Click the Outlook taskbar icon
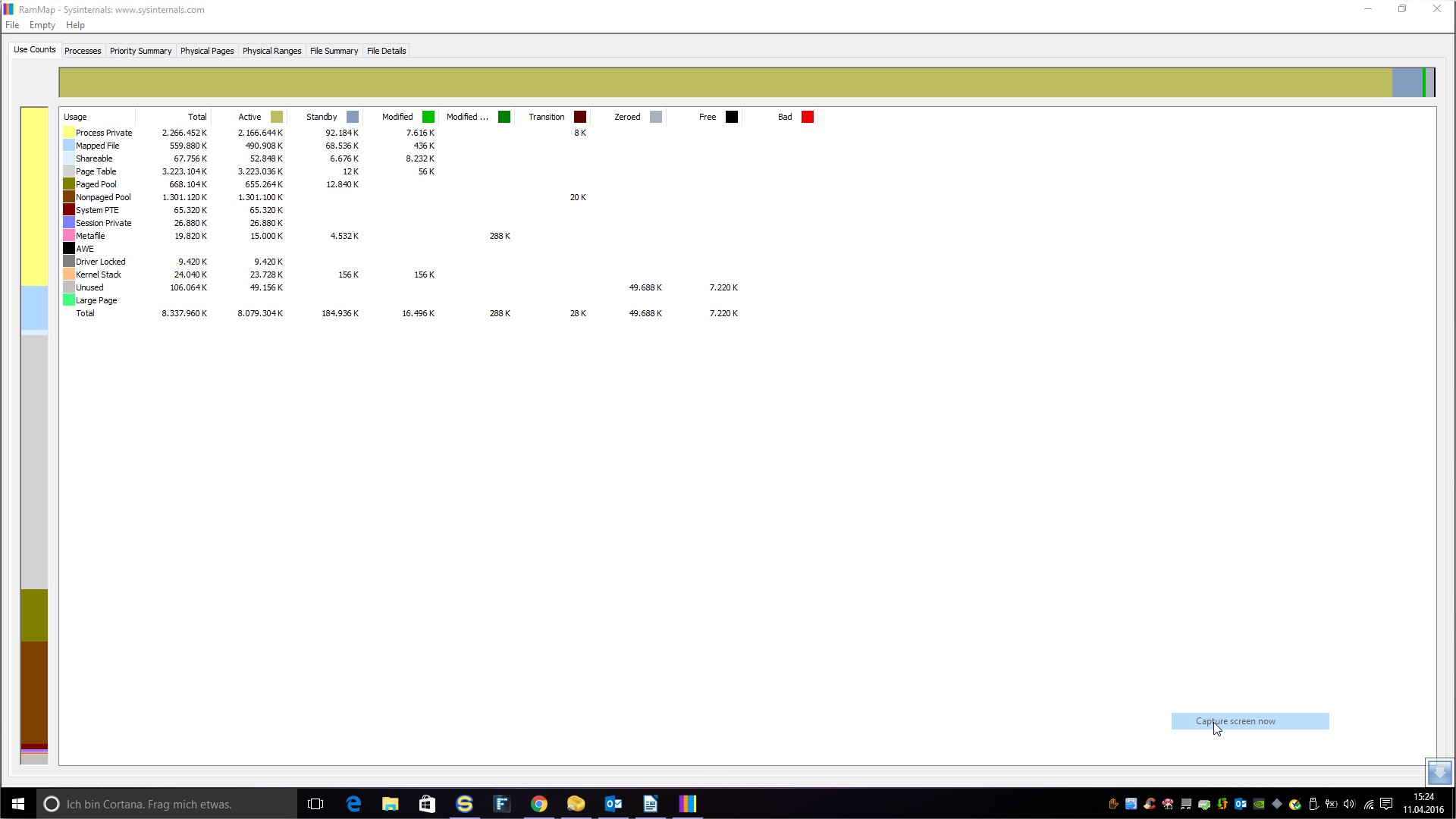1456x819 pixels. 613,804
